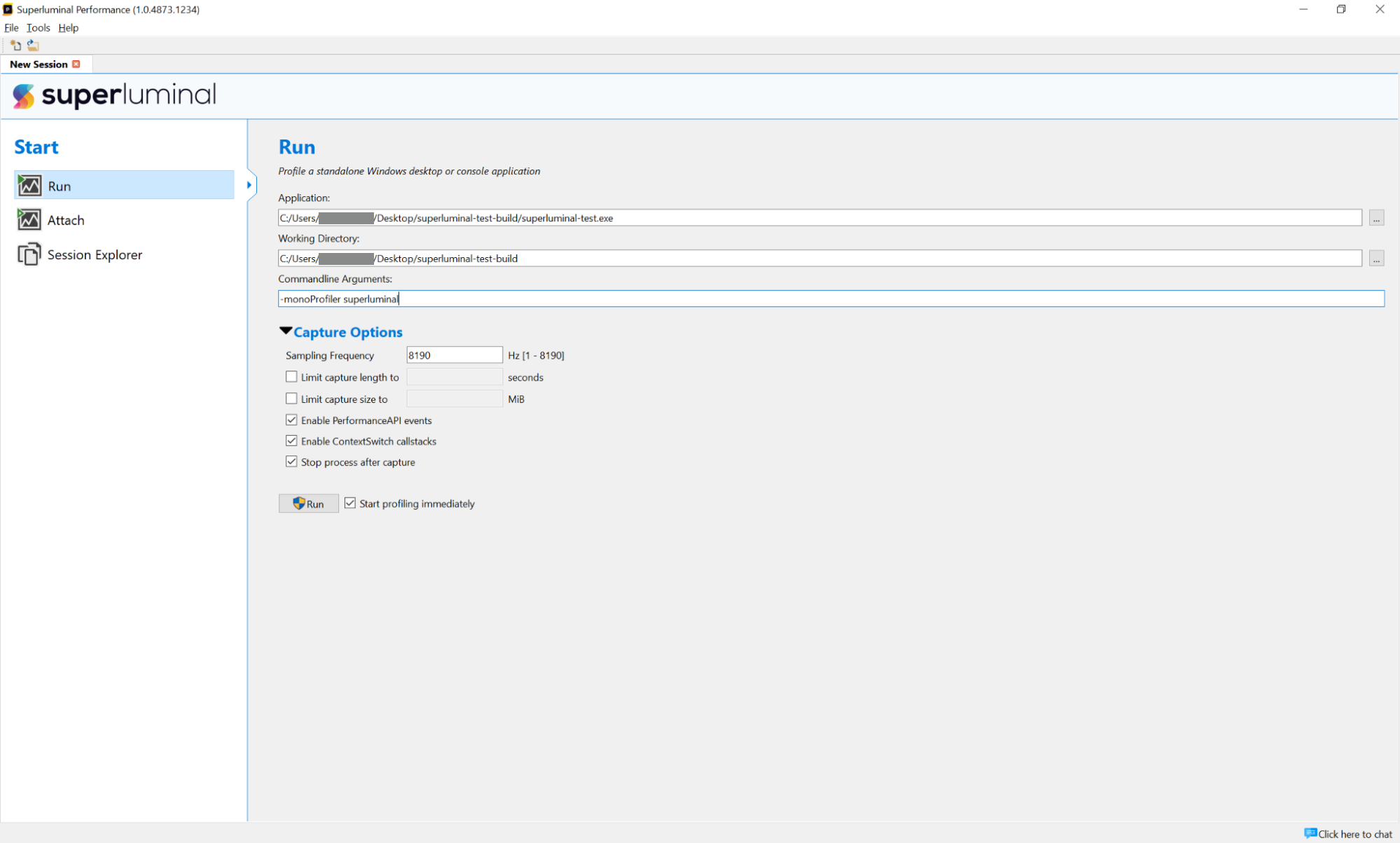Open the Help menu
Viewport: 1400px width, 843px height.
click(68, 28)
